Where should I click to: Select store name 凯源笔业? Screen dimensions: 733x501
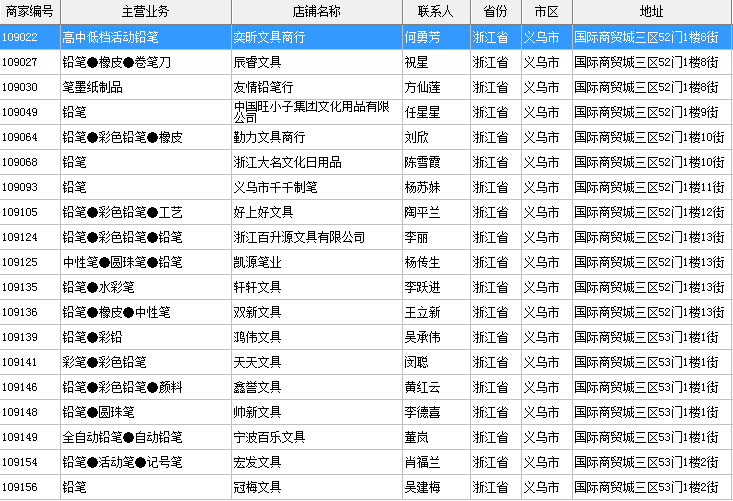pyautogui.click(x=257, y=262)
